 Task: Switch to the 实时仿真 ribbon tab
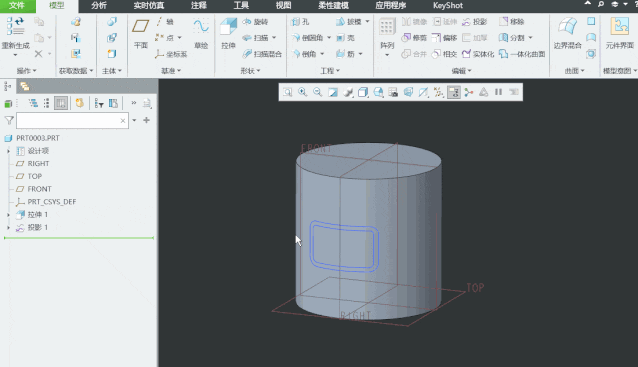[x=149, y=6]
